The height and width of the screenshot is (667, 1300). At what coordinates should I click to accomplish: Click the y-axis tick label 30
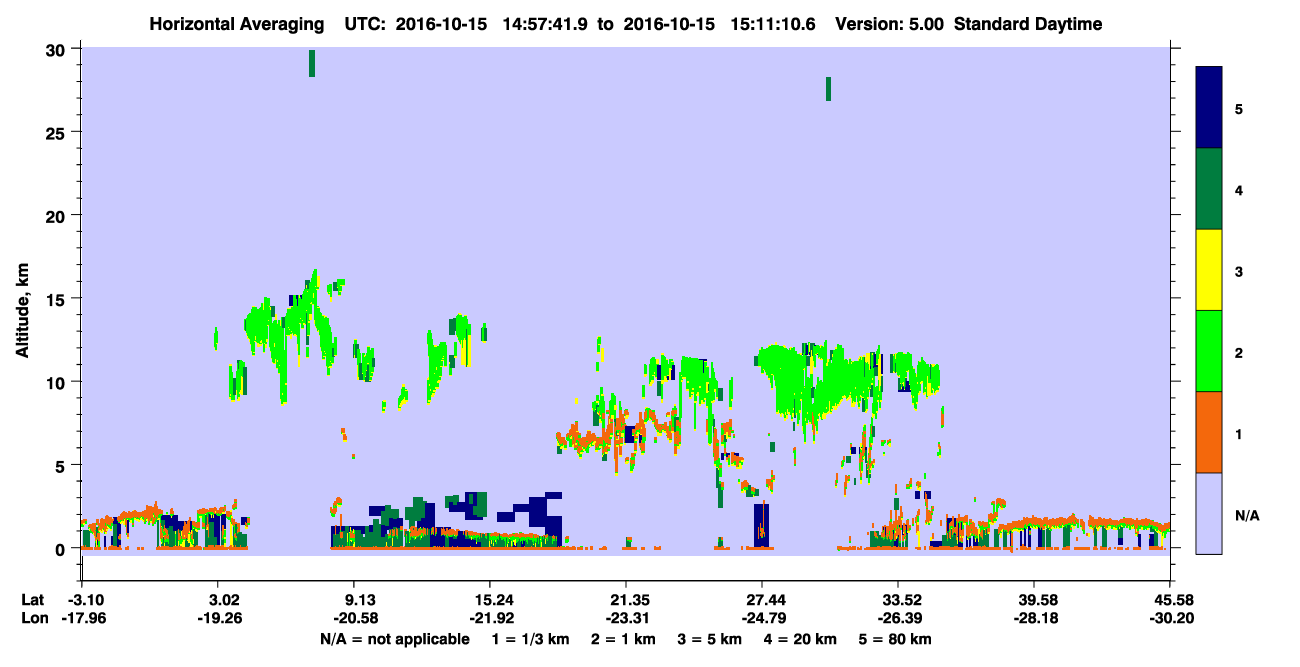point(58,49)
